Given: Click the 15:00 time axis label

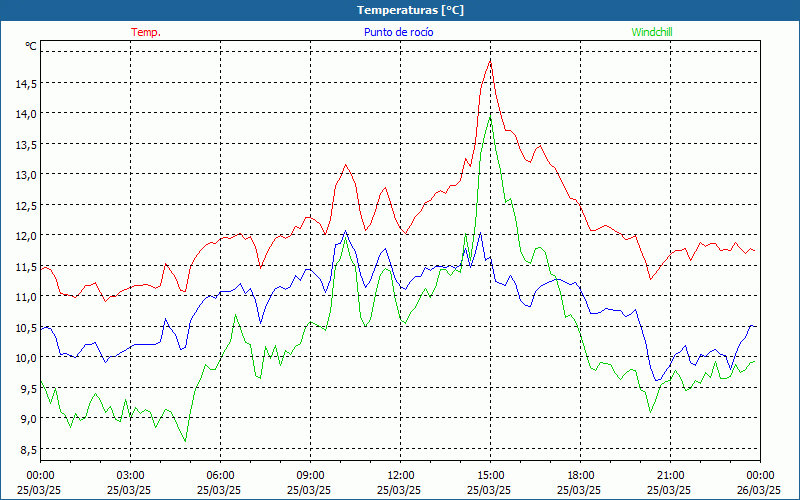Looking at the screenshot, I should (x=491, y=475).
